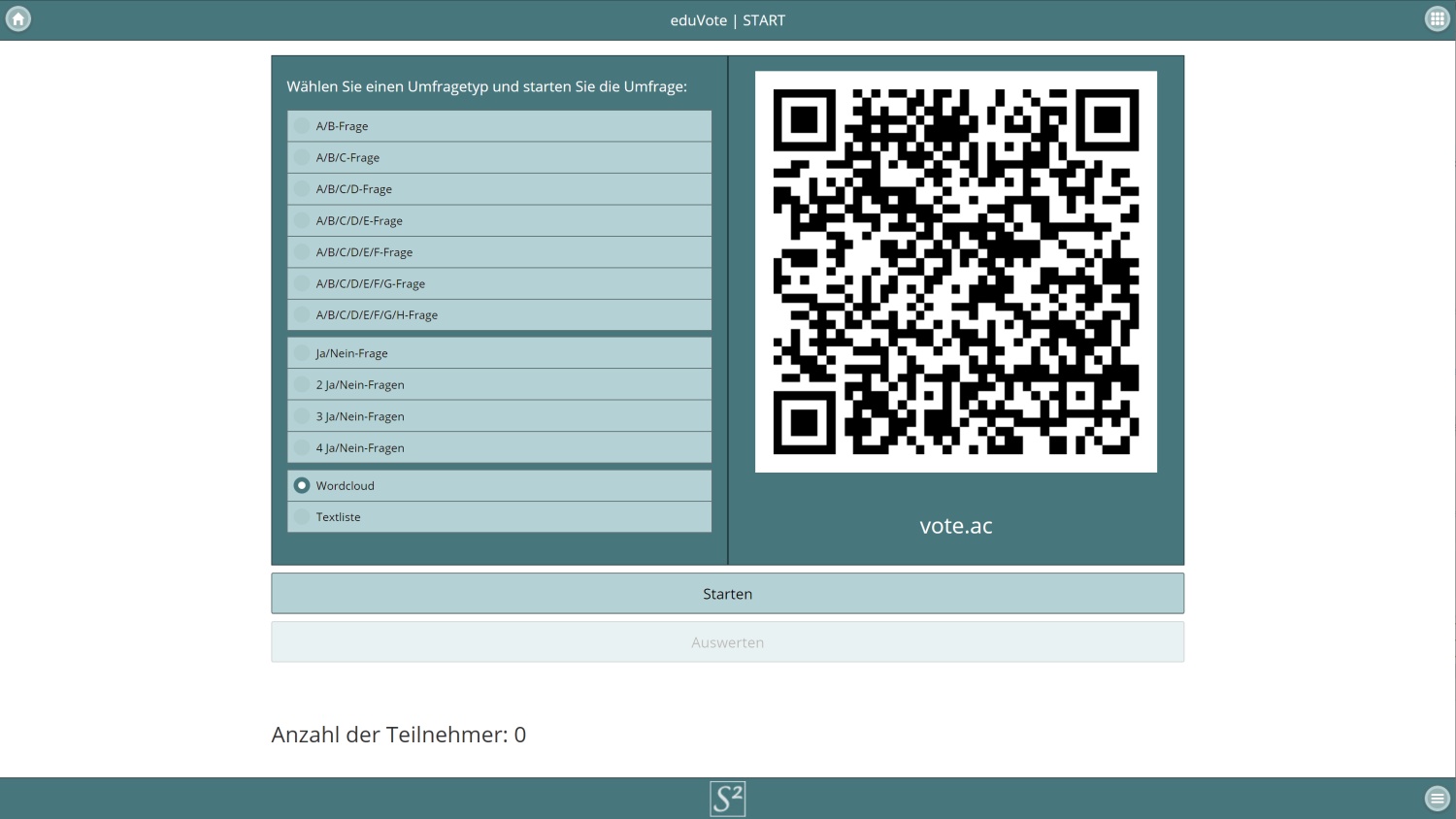This screenshot has width=1456, height=819.
Task: Click the QR code image
Action: coord(956,272)
